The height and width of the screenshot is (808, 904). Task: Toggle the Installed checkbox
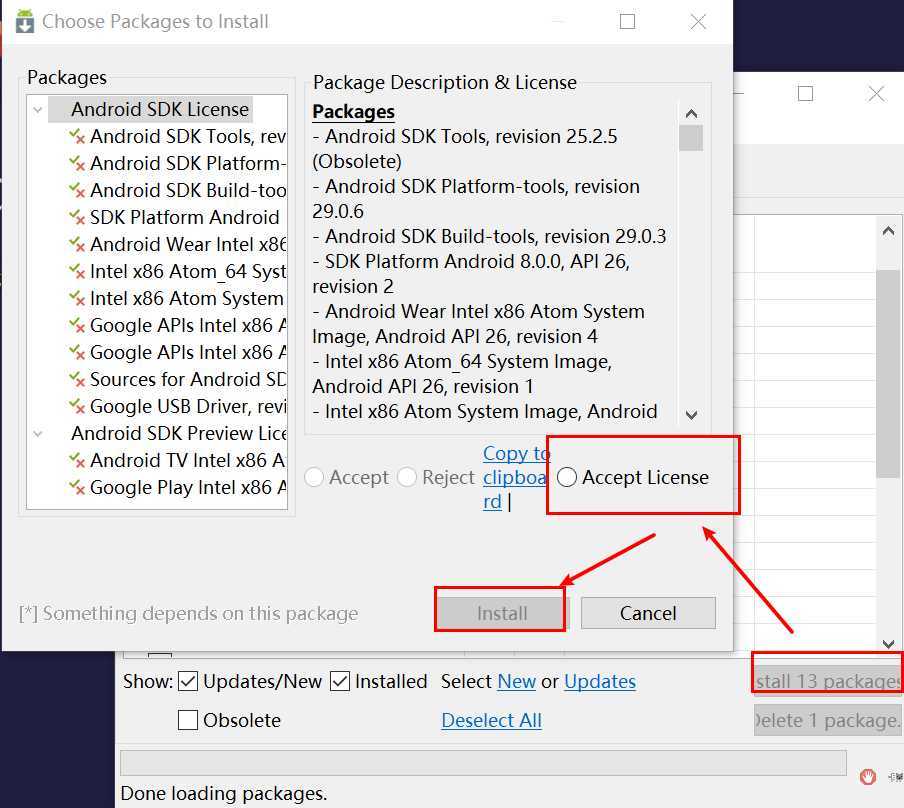pyautogui.click(x=340, y=682)
